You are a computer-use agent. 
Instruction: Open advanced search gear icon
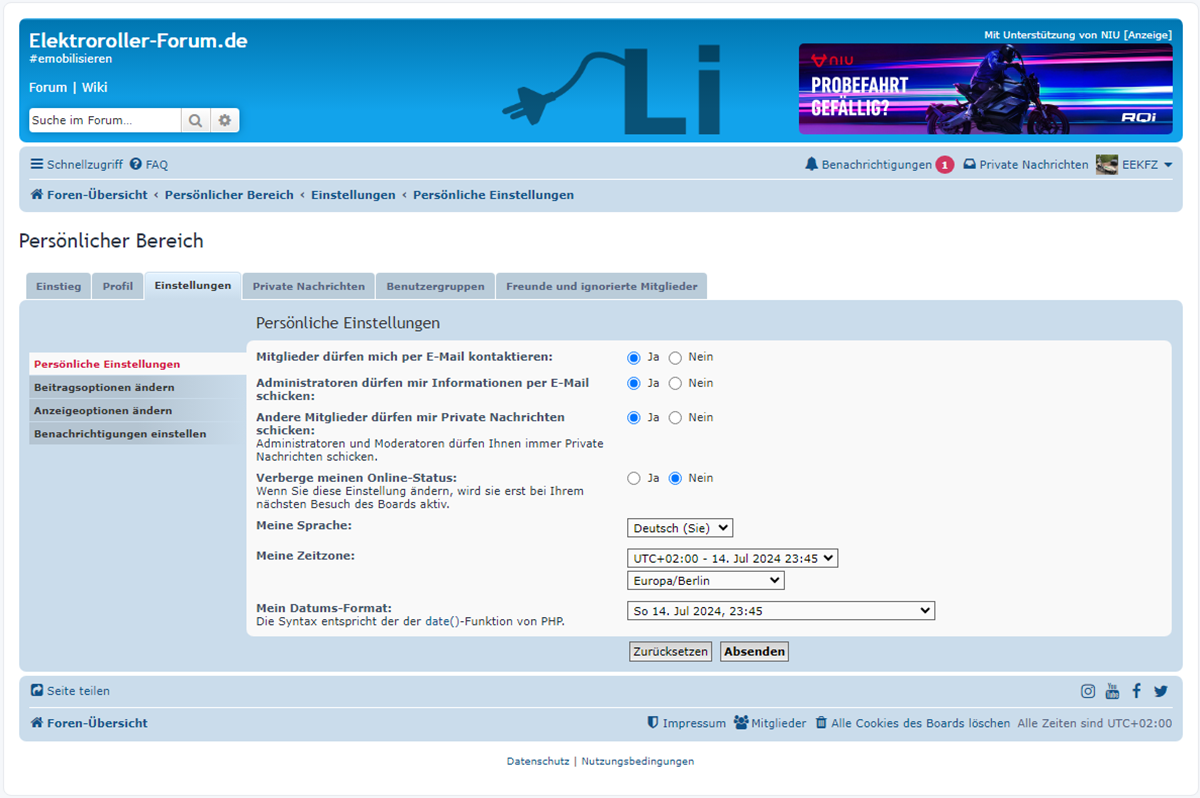(x=225, y=120)
